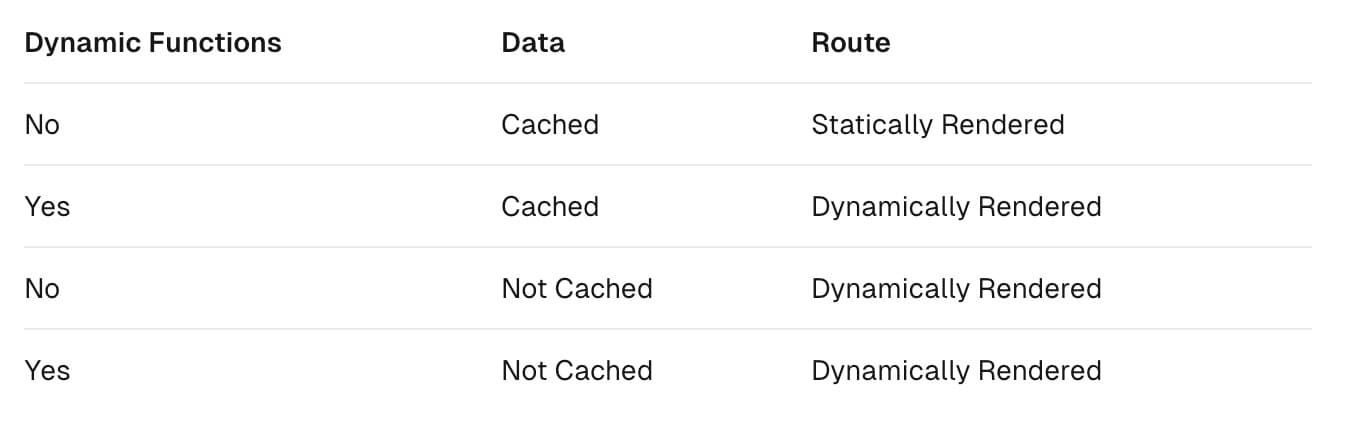Click Dynamically Rendered in the second row
The height and width of the screenshot is (448, 1360).
pos(956,207)
